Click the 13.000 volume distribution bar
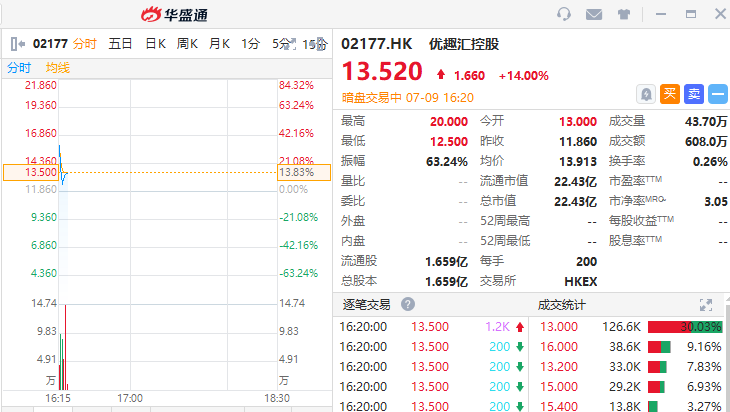Screen dimensions: 730x412 click(x=685, y=327)
